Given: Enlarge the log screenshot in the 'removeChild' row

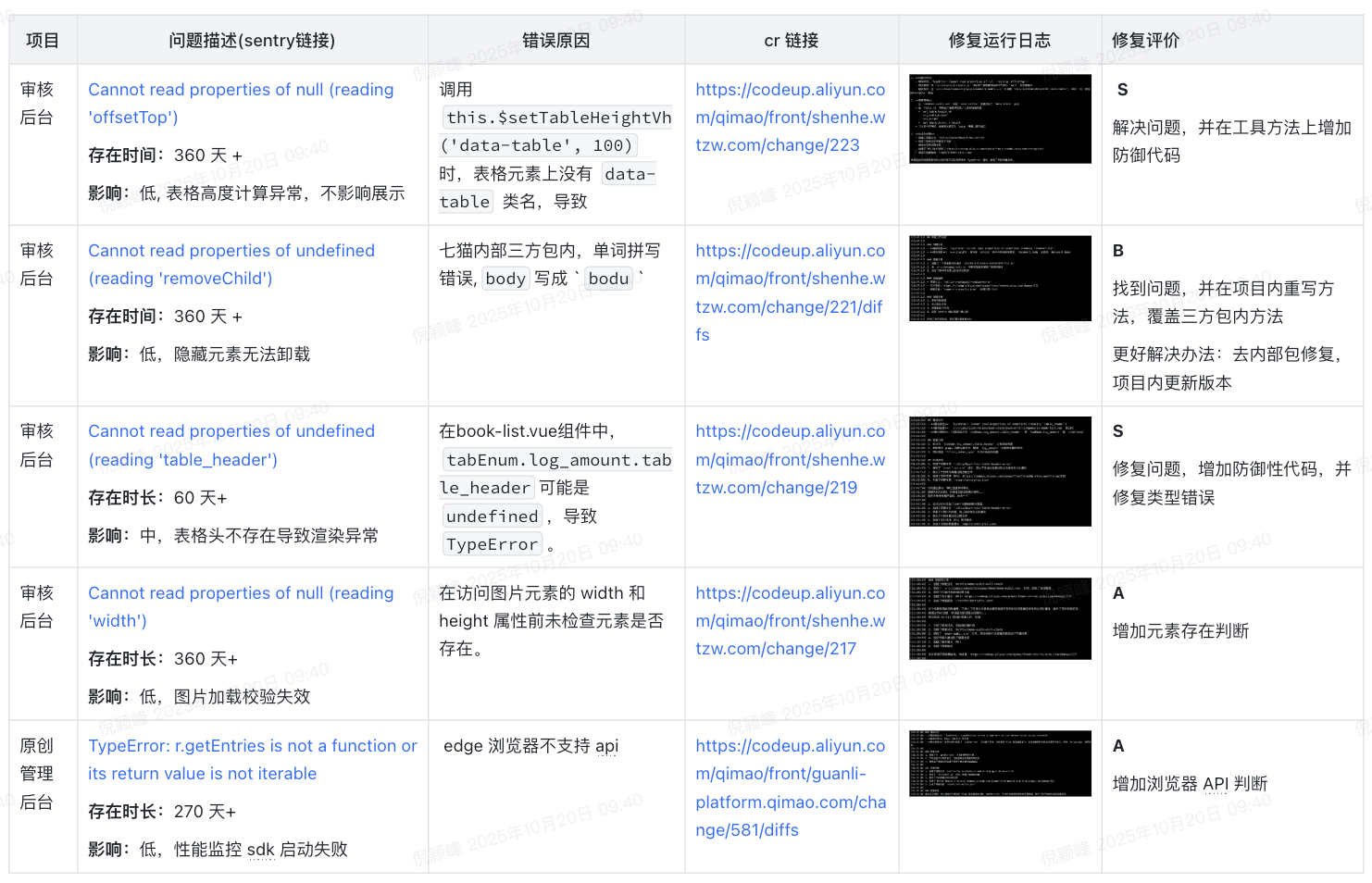Looking at the screenshot, I should 1000,279.
